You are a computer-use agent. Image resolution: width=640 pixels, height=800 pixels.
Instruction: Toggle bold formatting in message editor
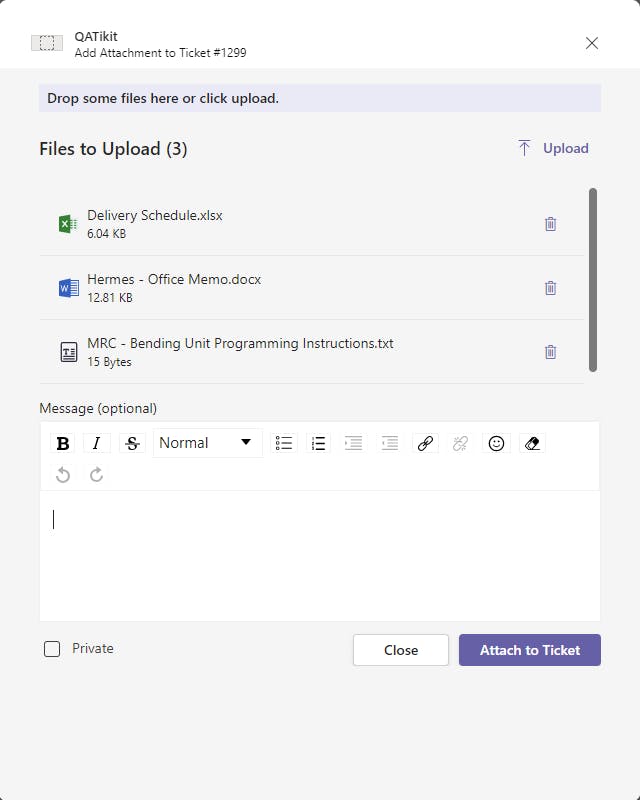[x=63, y=443]
